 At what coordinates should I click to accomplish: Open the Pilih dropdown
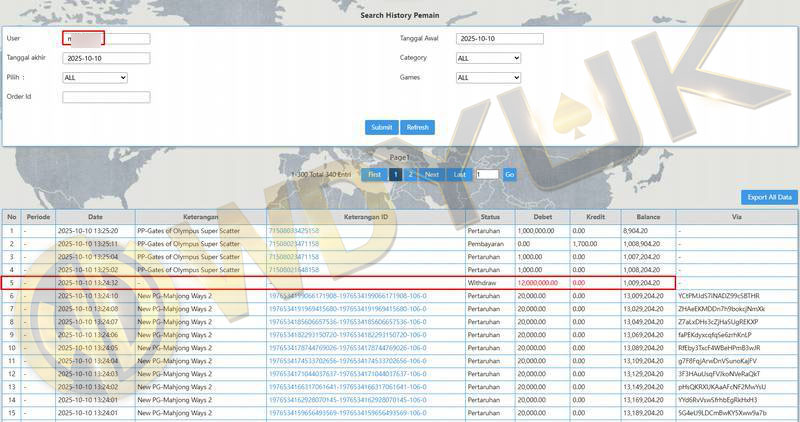coord(95,77)
